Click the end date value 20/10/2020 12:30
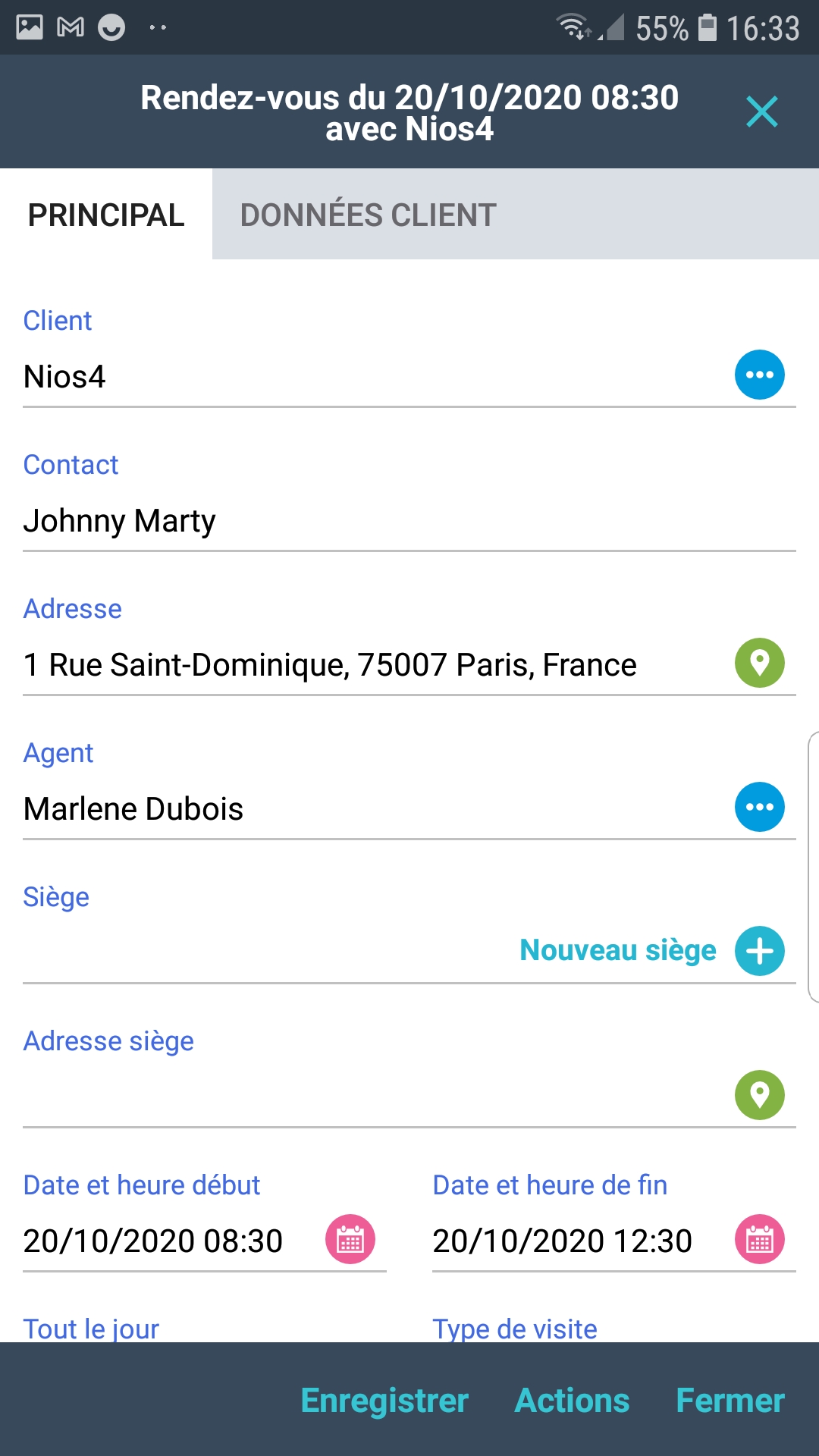This screenshot has width=819, height=1456. [562, 1241]
